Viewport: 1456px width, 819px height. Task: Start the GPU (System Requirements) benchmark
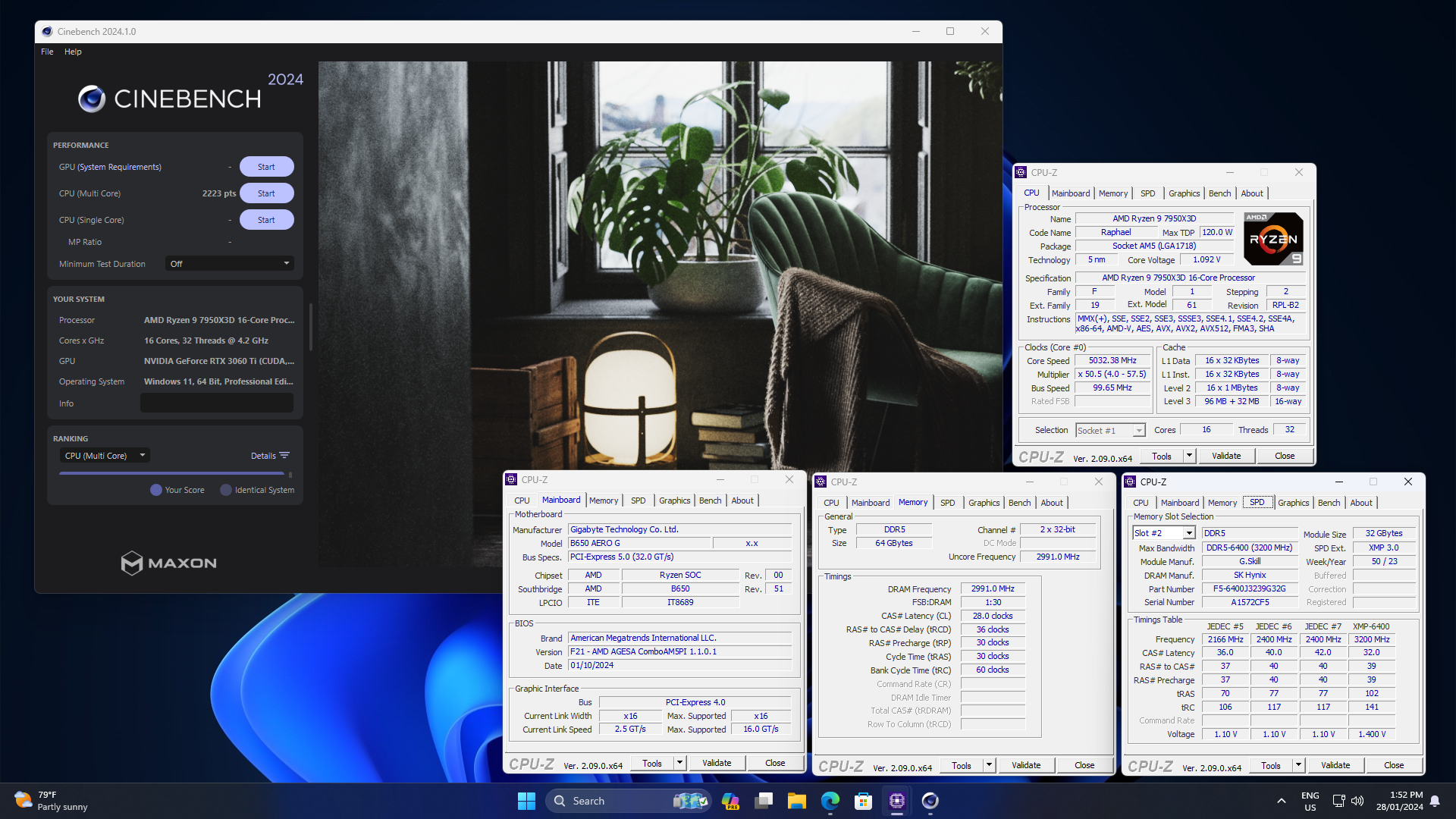[x=266, y=167]
